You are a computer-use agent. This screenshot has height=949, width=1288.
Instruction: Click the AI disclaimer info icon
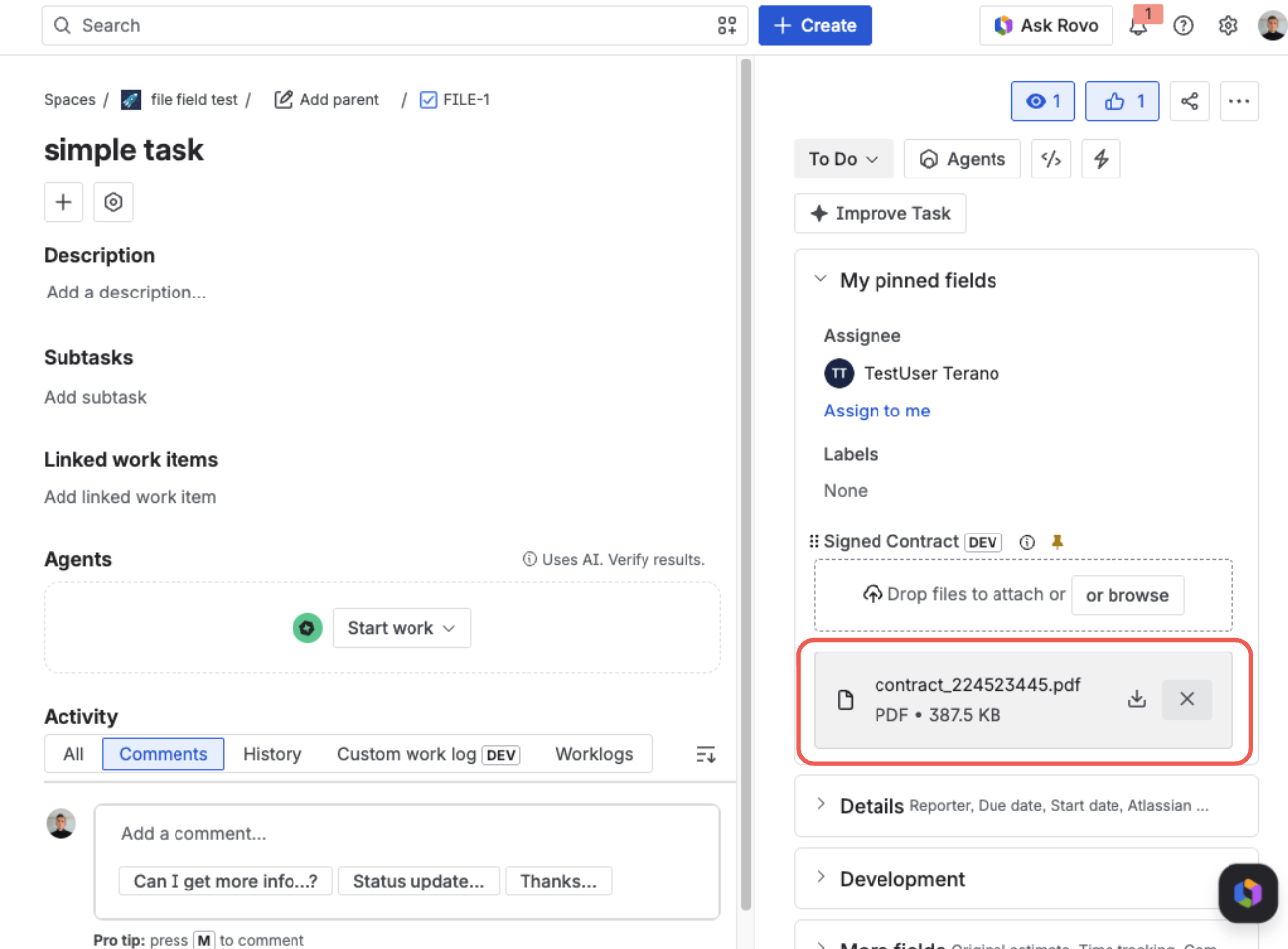click(529, 559)
